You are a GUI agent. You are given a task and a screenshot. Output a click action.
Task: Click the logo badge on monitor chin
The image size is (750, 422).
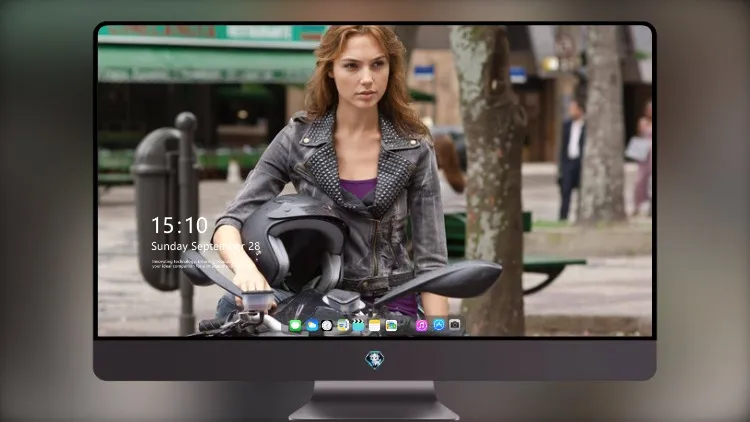point(375,360)
